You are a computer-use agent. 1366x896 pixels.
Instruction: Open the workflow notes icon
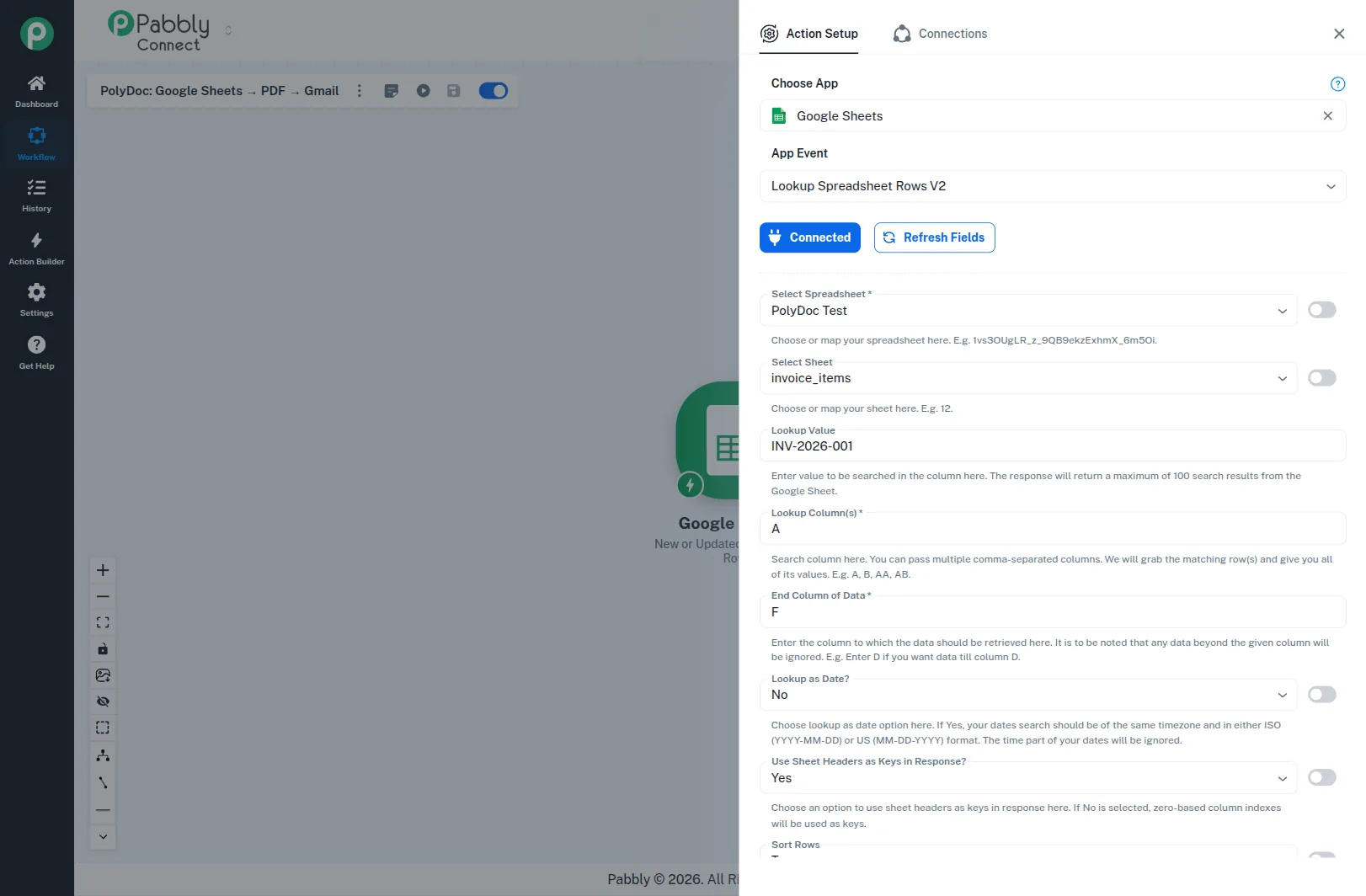(x=392, y=91)
